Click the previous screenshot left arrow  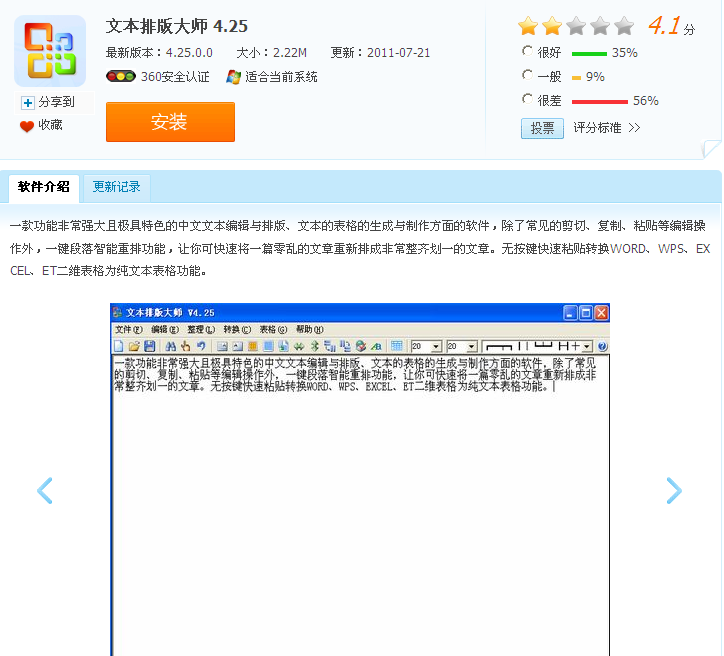point(45,490)
